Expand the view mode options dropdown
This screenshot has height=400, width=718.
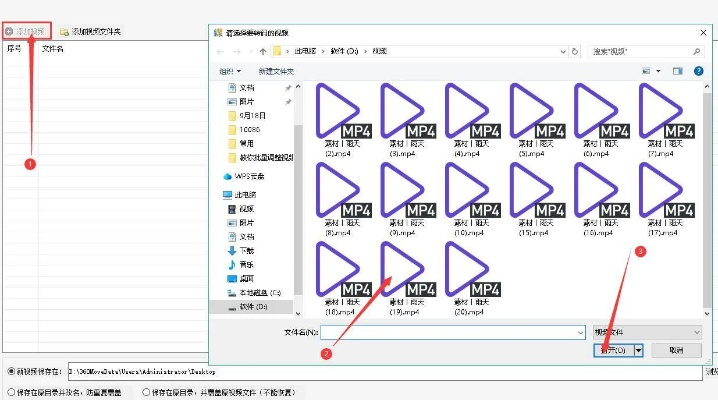659,71
